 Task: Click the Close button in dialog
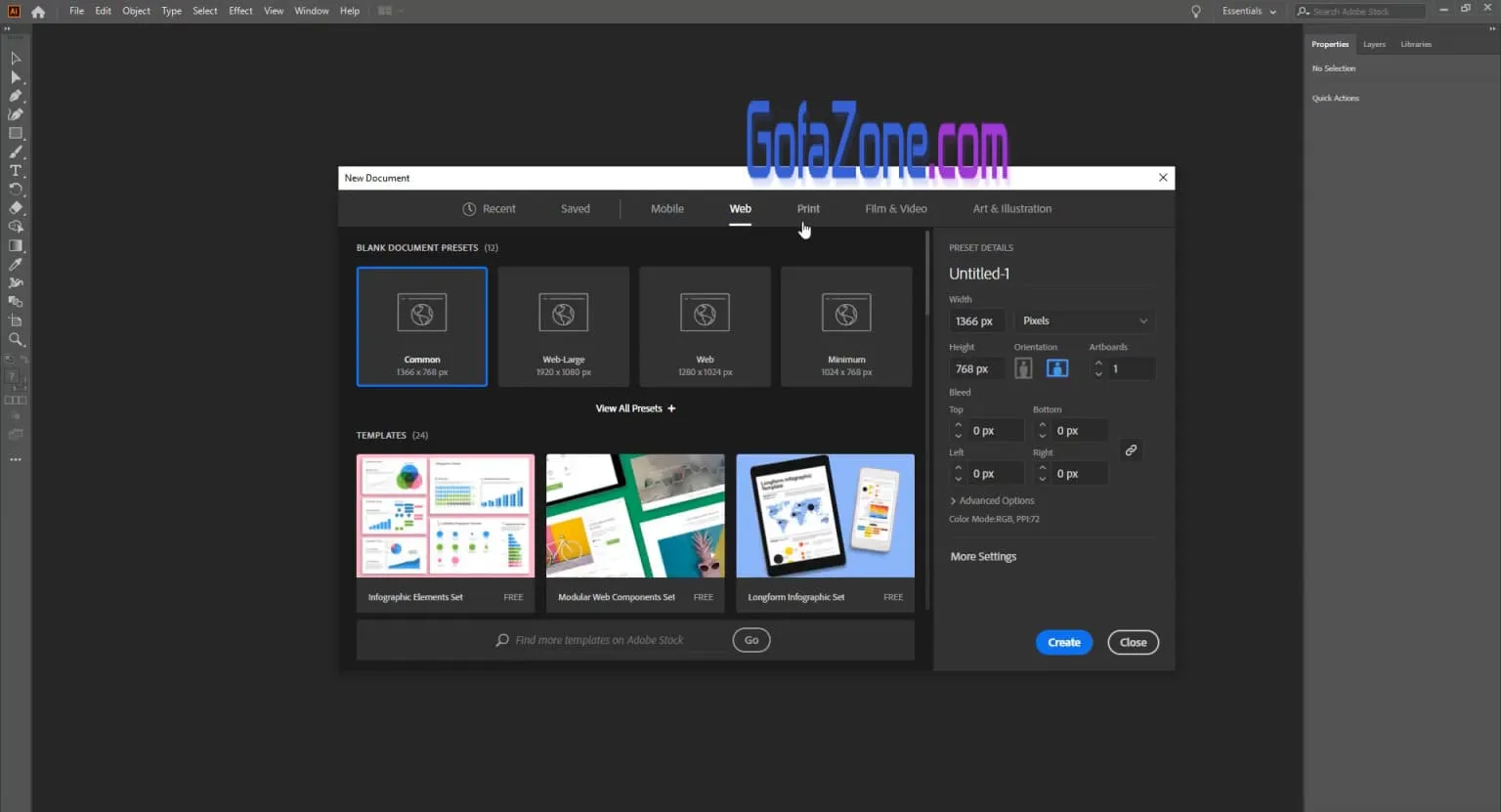[x=1134, y=642]
